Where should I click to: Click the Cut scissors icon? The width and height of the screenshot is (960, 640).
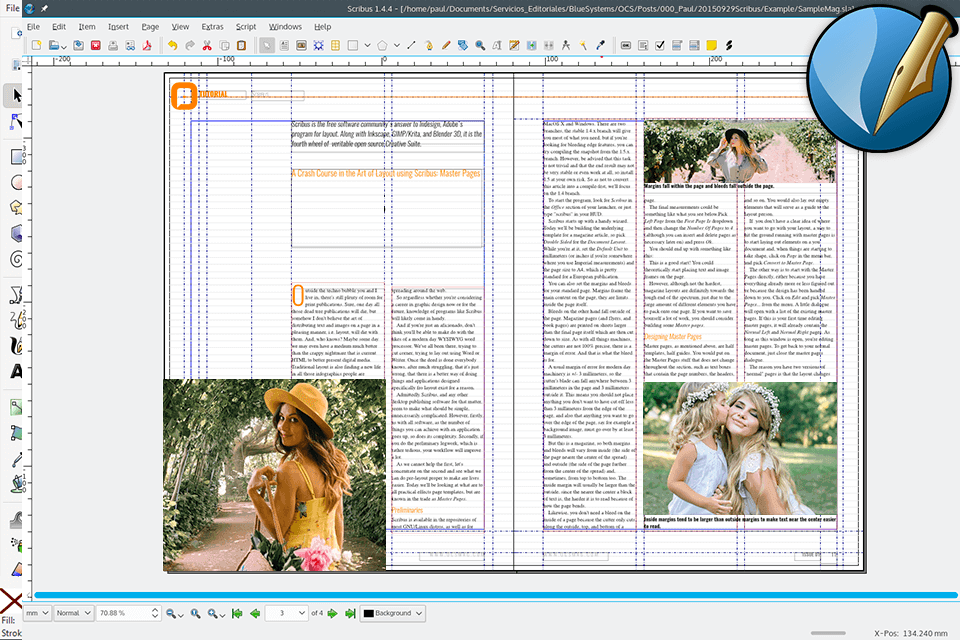207,45
